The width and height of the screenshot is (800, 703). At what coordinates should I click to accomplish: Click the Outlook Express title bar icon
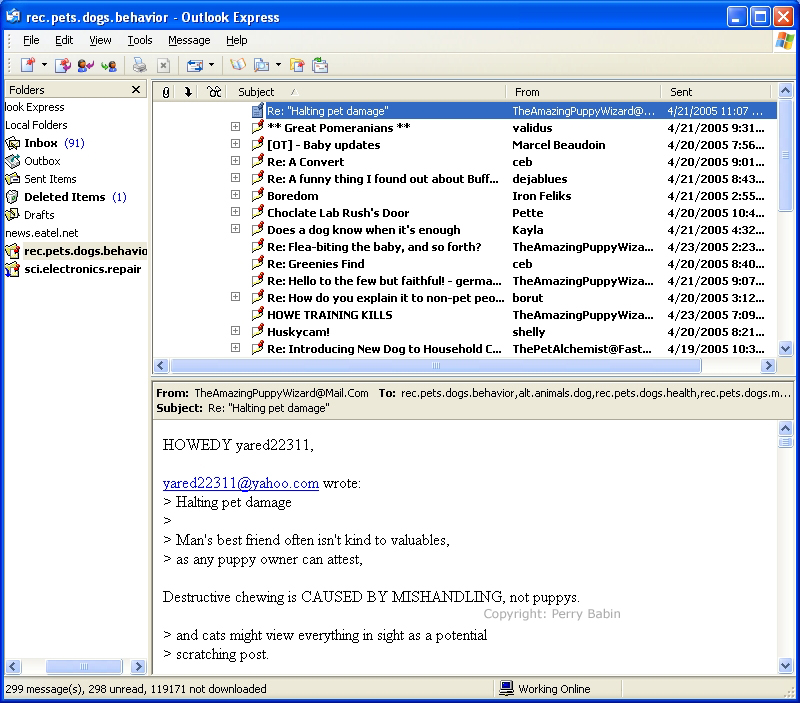pyautogui.click(x=13, y=17)
